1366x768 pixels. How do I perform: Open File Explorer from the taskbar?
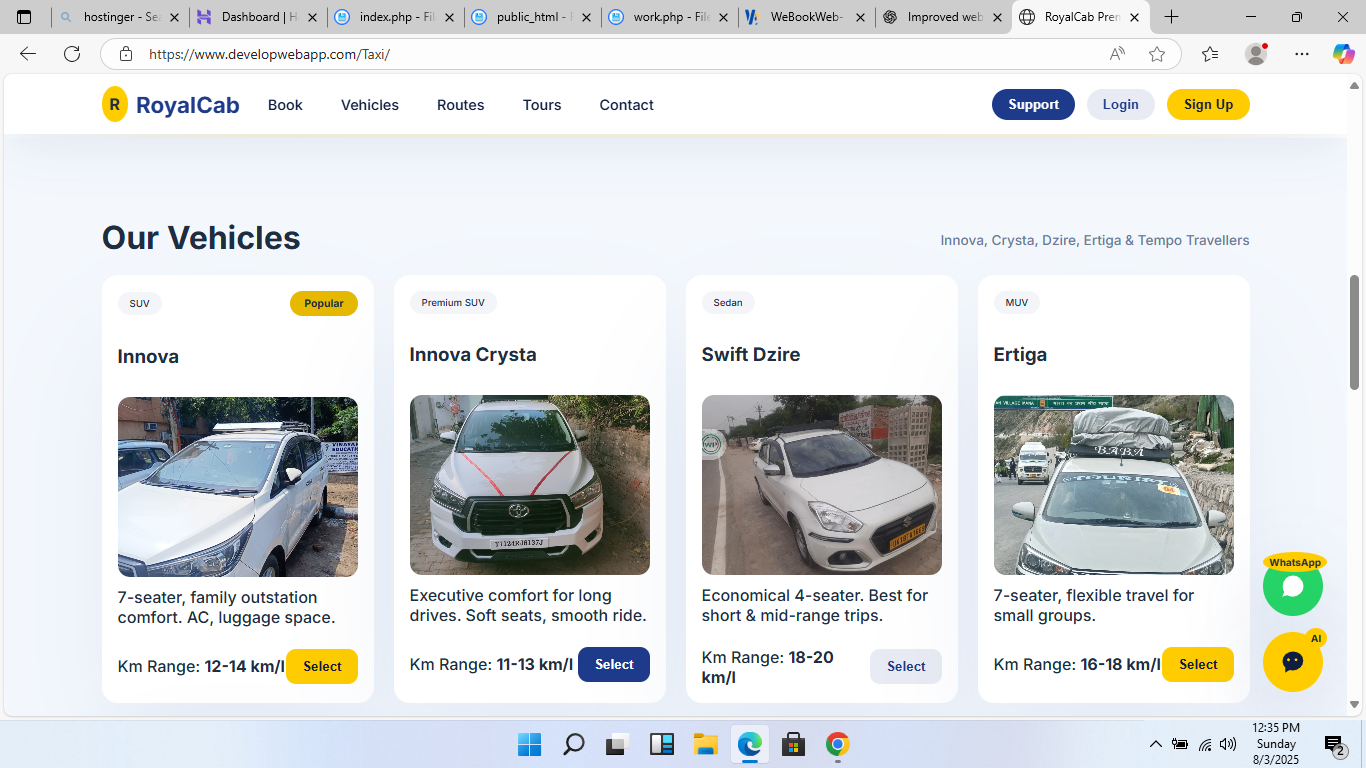706,744
